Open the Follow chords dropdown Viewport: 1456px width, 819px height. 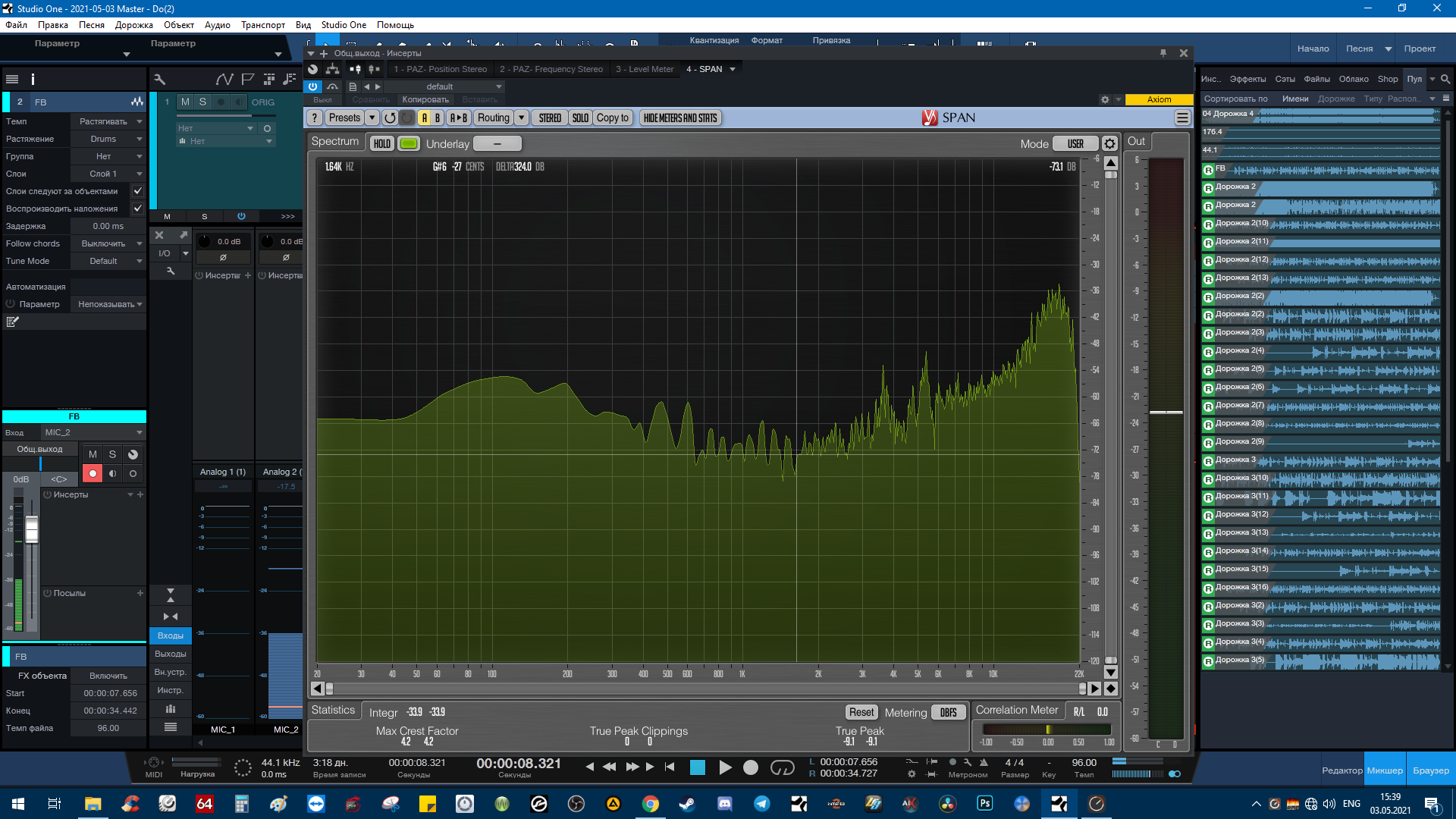click(x=108, y=243)
